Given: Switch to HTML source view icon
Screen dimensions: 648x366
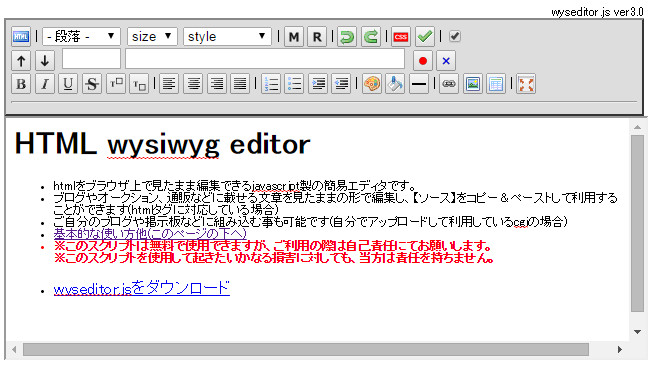Looking at the screenshot, I should tap(21, 37).
